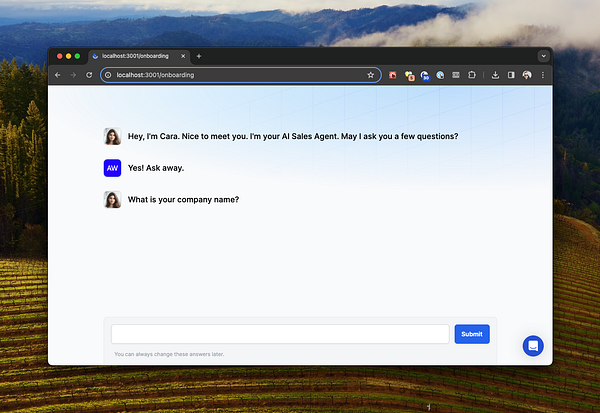Open the Chrome profile avatar
This screenshot has height=413, width=600.
[527, 75]
